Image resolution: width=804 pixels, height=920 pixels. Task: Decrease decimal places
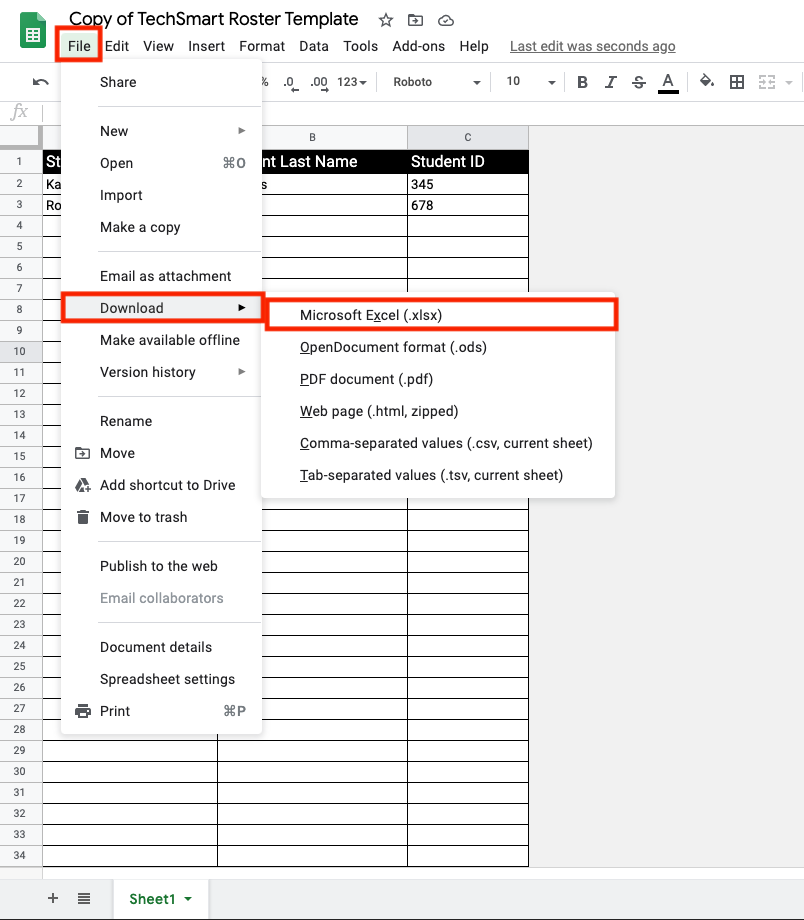pos(290,82)
